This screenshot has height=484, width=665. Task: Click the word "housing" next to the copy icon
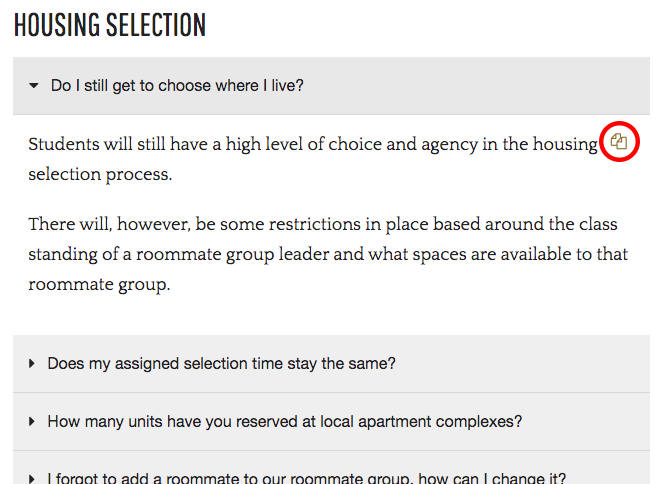tap(565, 145)
